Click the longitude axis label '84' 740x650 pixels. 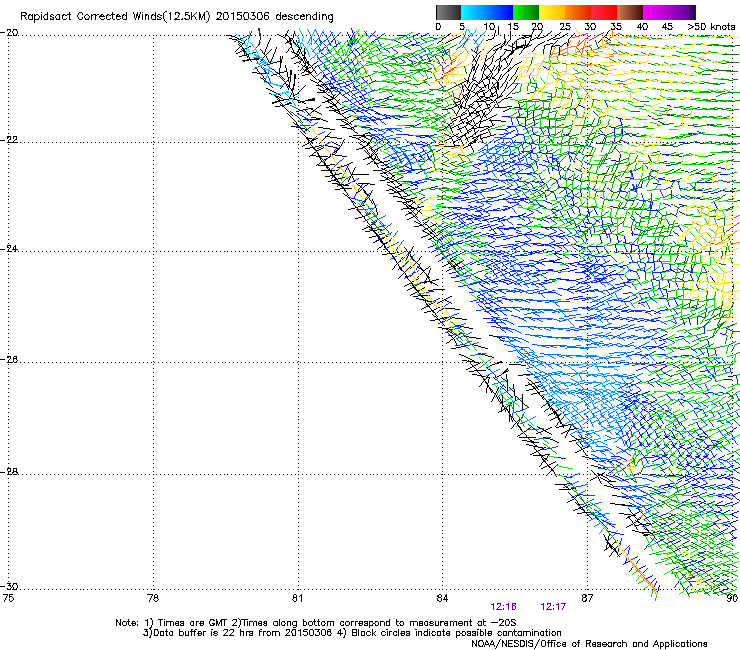tap(442, 598)
